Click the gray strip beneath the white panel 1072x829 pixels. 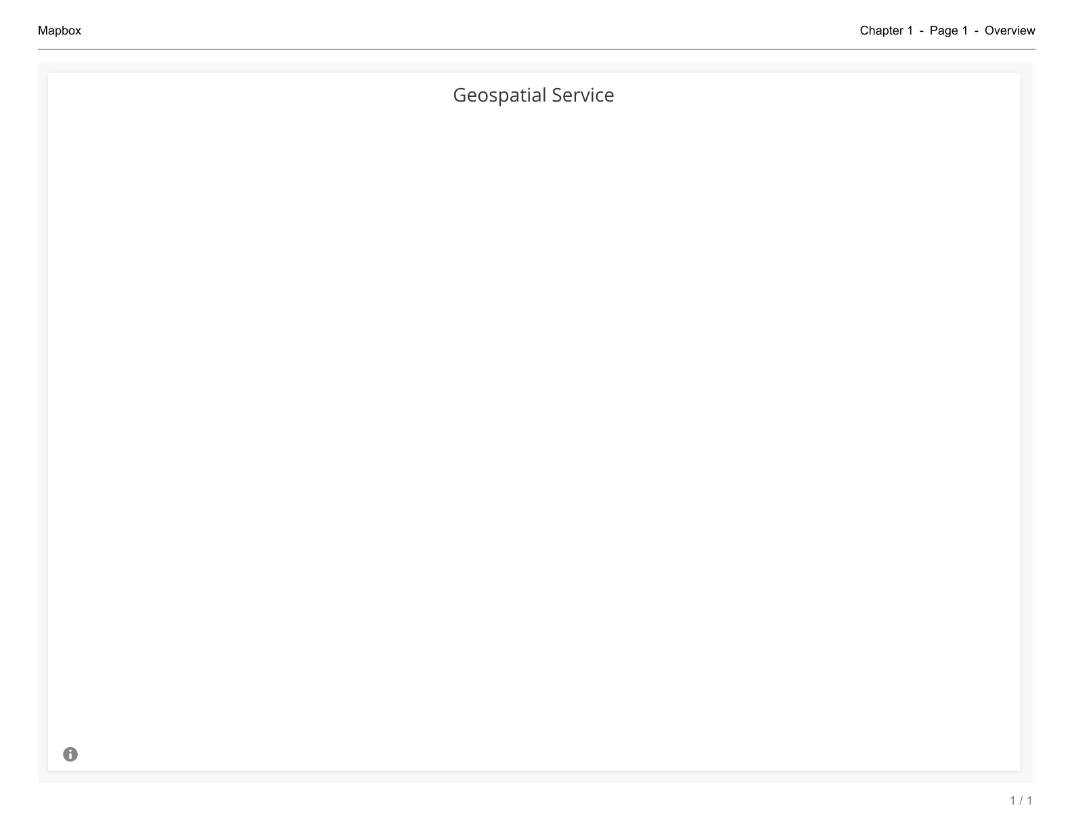click(533, 776)
